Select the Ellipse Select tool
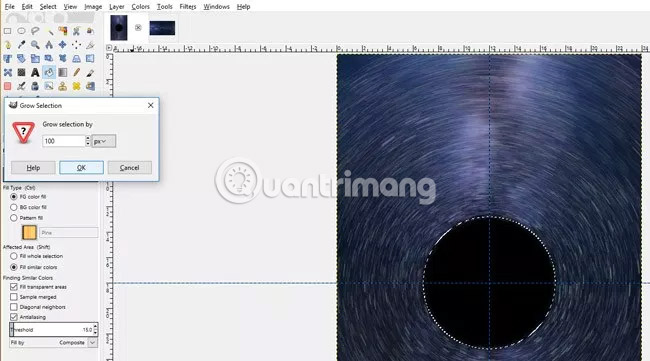Viewport: 650px width, 361px height. pos(21,31)
